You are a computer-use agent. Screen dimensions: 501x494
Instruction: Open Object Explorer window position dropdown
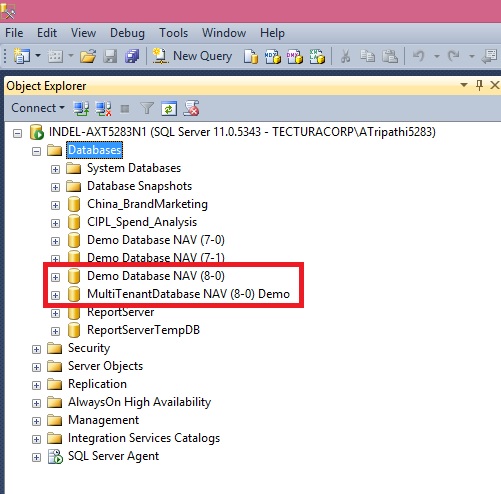point(464,85)
